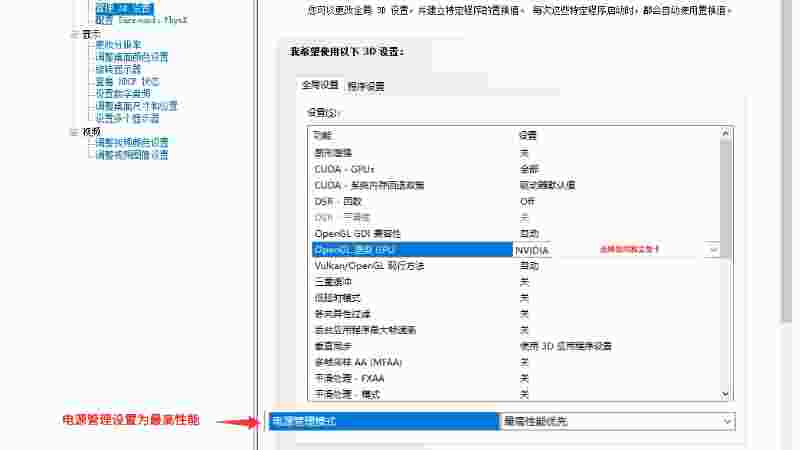Image resolution: width=800 pixels, height=450 pixels.
Task: Collapse the 视频 tree node
Action: pyautogui.click(x=74, y=131)
